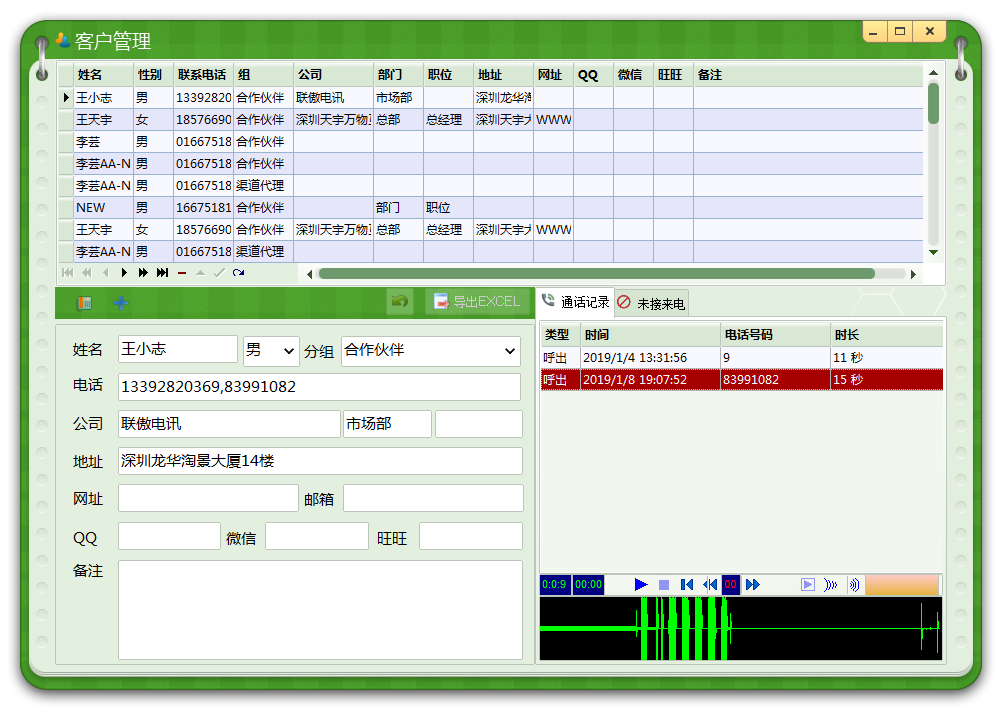Click the audio waveform display
This screenshot has width=1002, height=720.
pos(741,629)
